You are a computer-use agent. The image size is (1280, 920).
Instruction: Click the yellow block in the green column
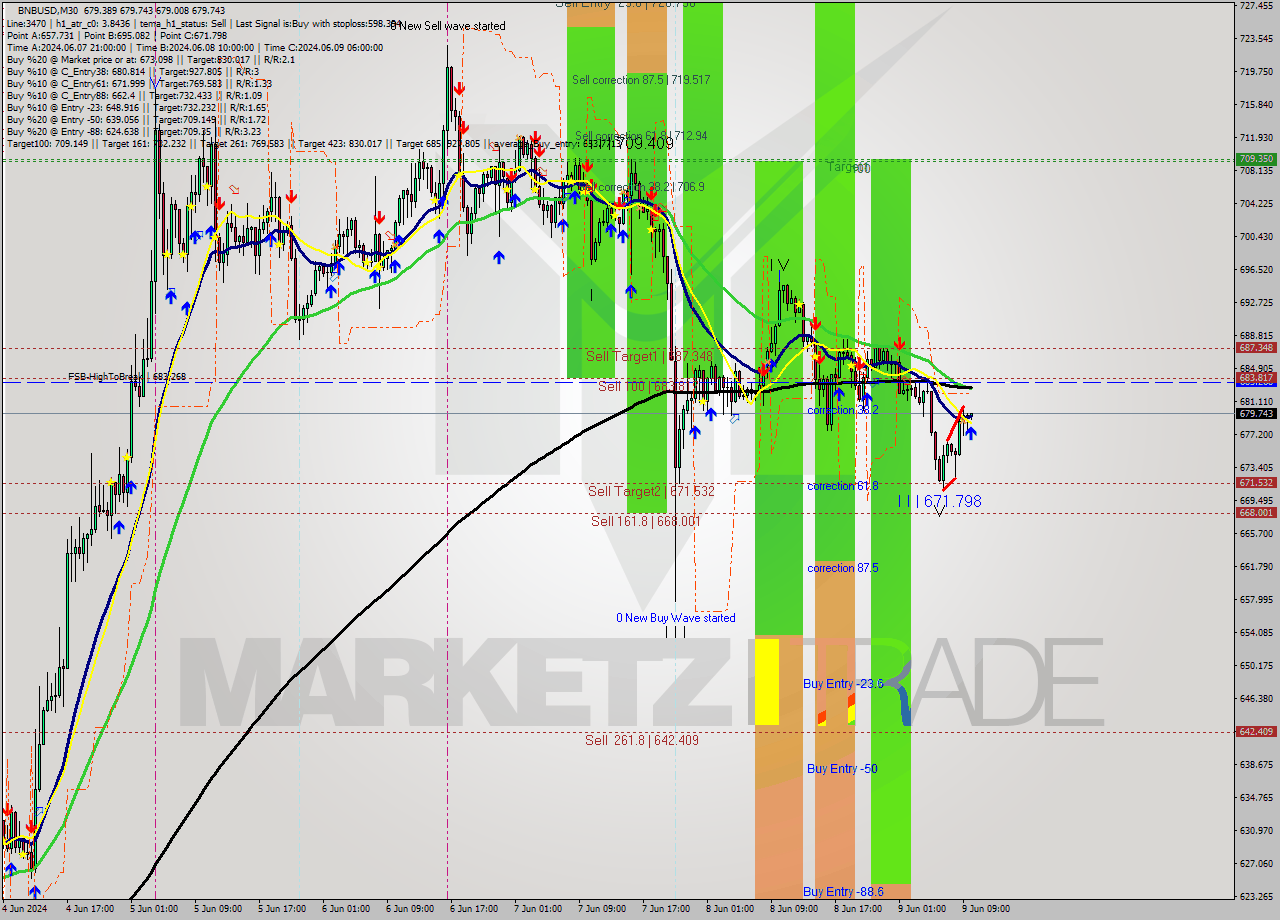point(766,682)
